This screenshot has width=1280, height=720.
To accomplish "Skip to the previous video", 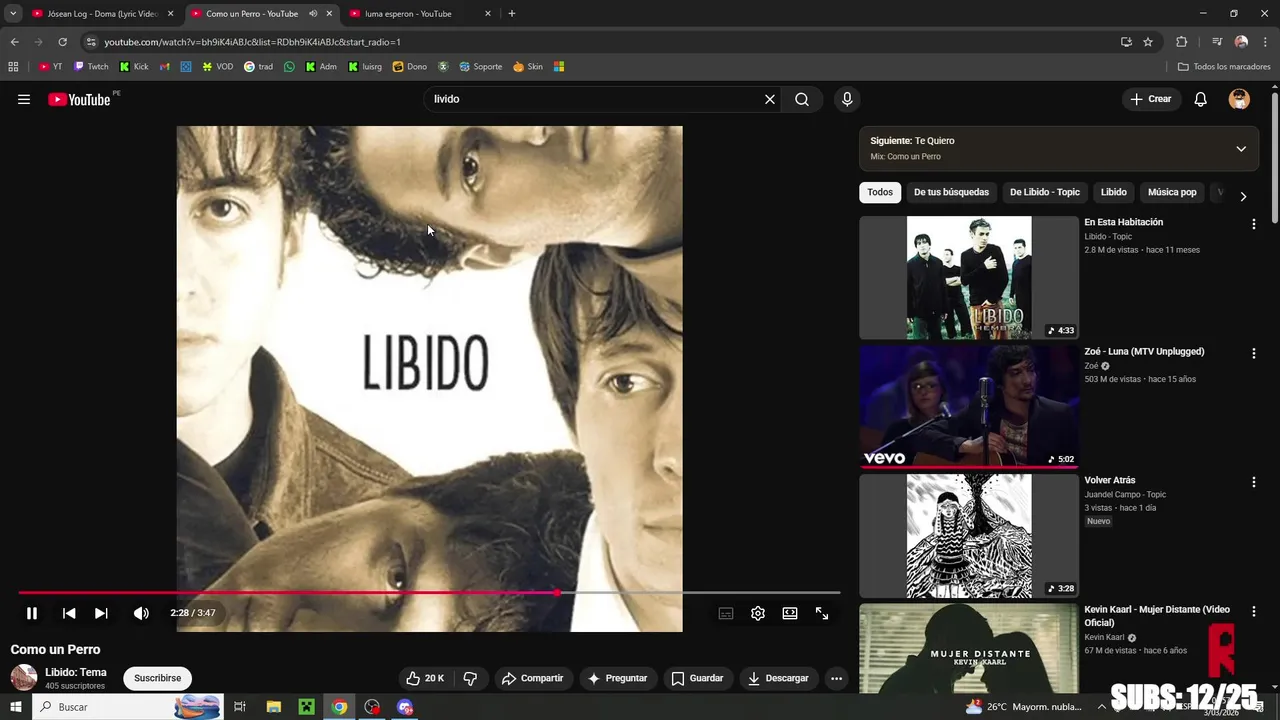I will click(x=69, y=613).
